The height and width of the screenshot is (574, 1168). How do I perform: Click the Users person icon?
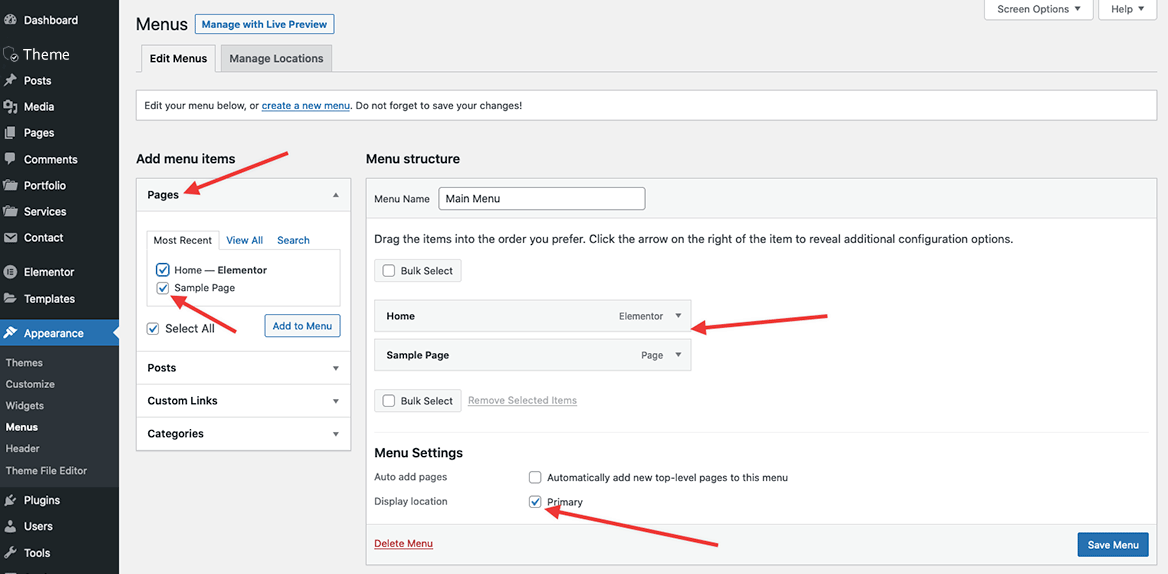pyautogui.click(x=10, y=526)
